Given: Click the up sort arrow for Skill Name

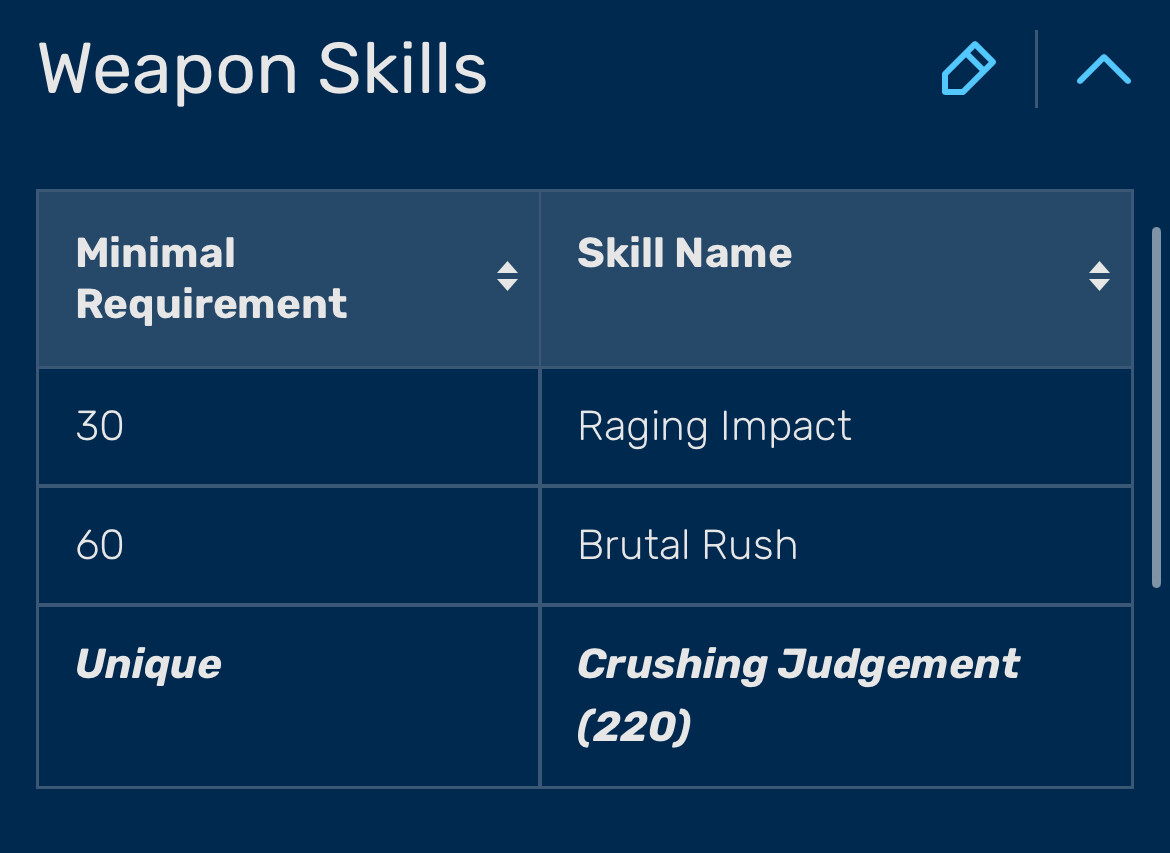Looking at the screenshot, I should 1099,268.
